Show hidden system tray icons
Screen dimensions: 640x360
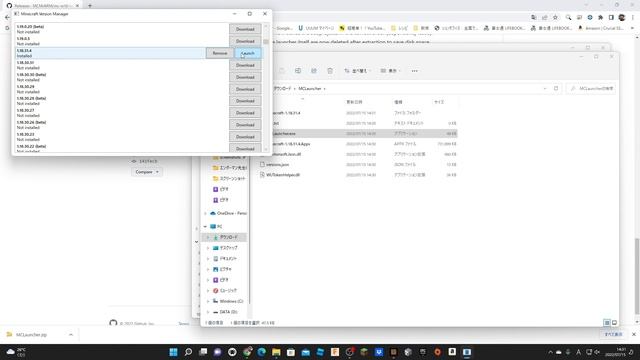(x=550, y=352)
